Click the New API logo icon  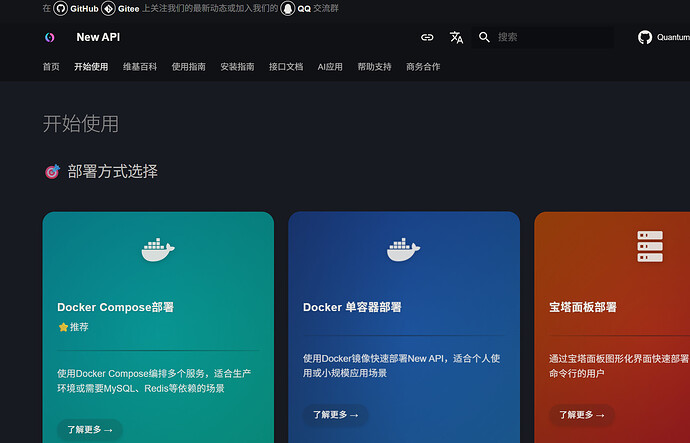[x=50, y=37]
